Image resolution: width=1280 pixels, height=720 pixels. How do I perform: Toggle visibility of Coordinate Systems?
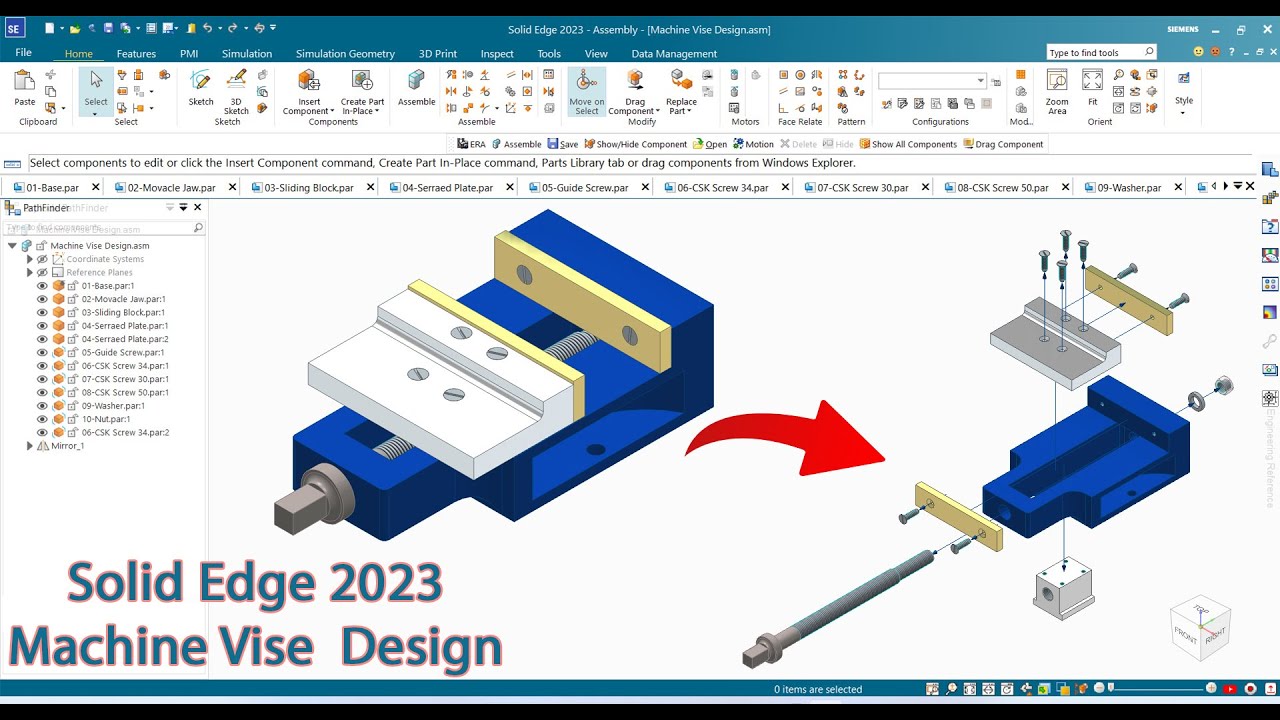pos(42,259)
